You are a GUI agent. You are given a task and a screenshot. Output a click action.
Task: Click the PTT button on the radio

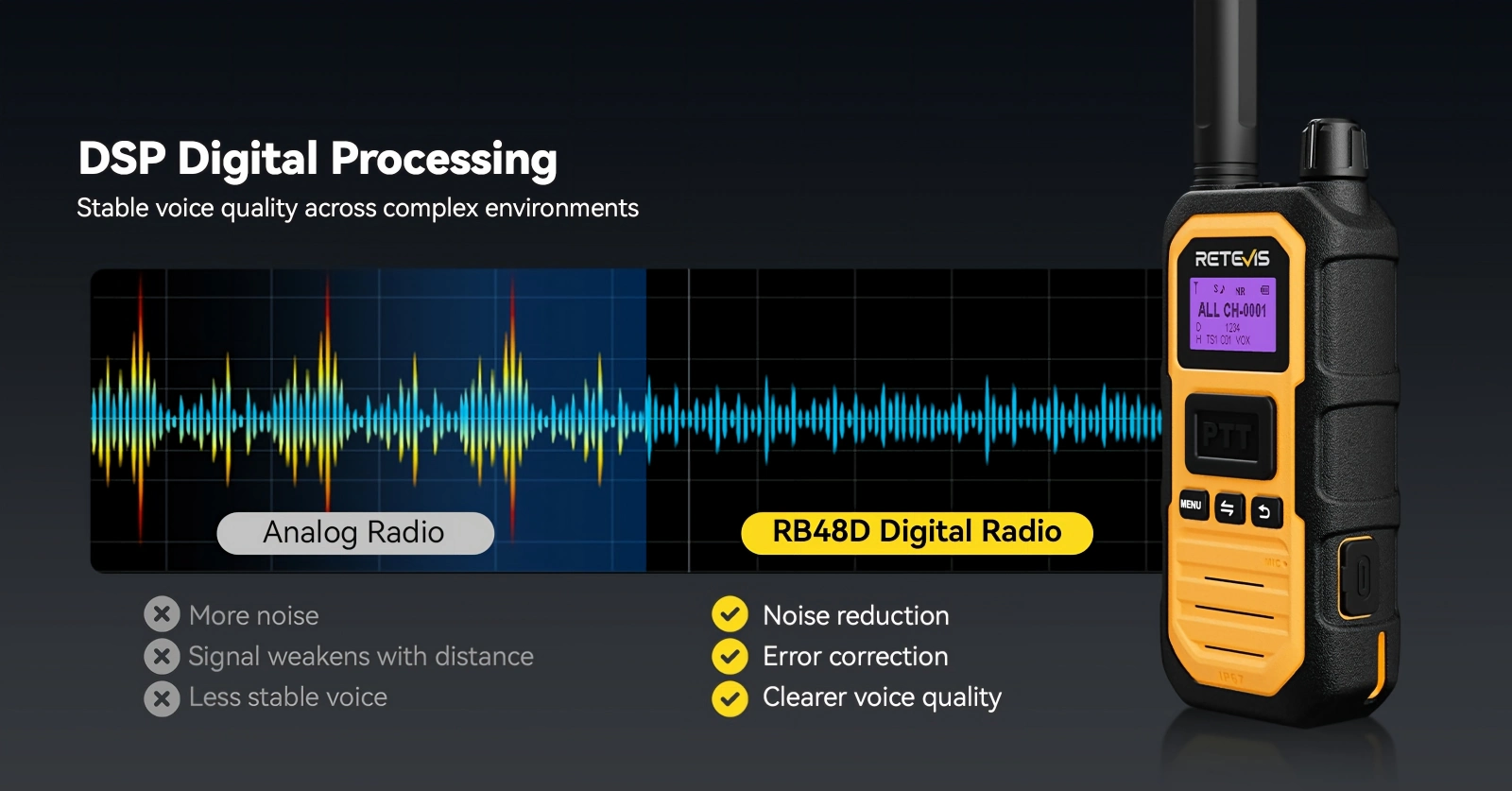(x=1229, y=435)
